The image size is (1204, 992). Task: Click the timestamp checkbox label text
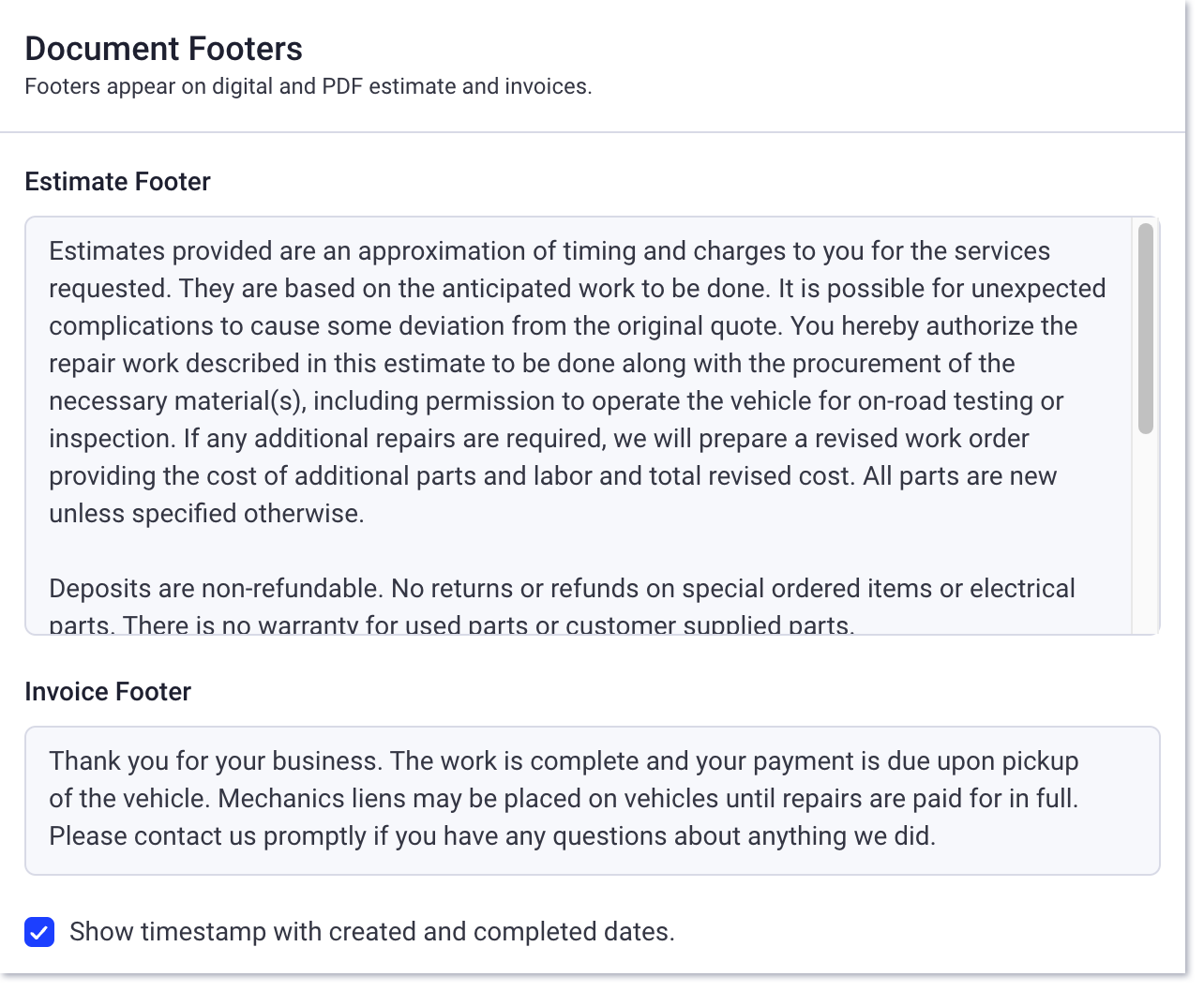tap(374, 931)
